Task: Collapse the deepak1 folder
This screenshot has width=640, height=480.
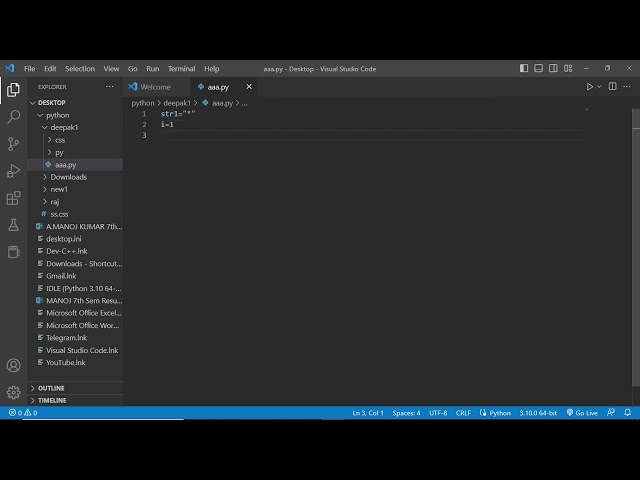Action: pos(44,127)
